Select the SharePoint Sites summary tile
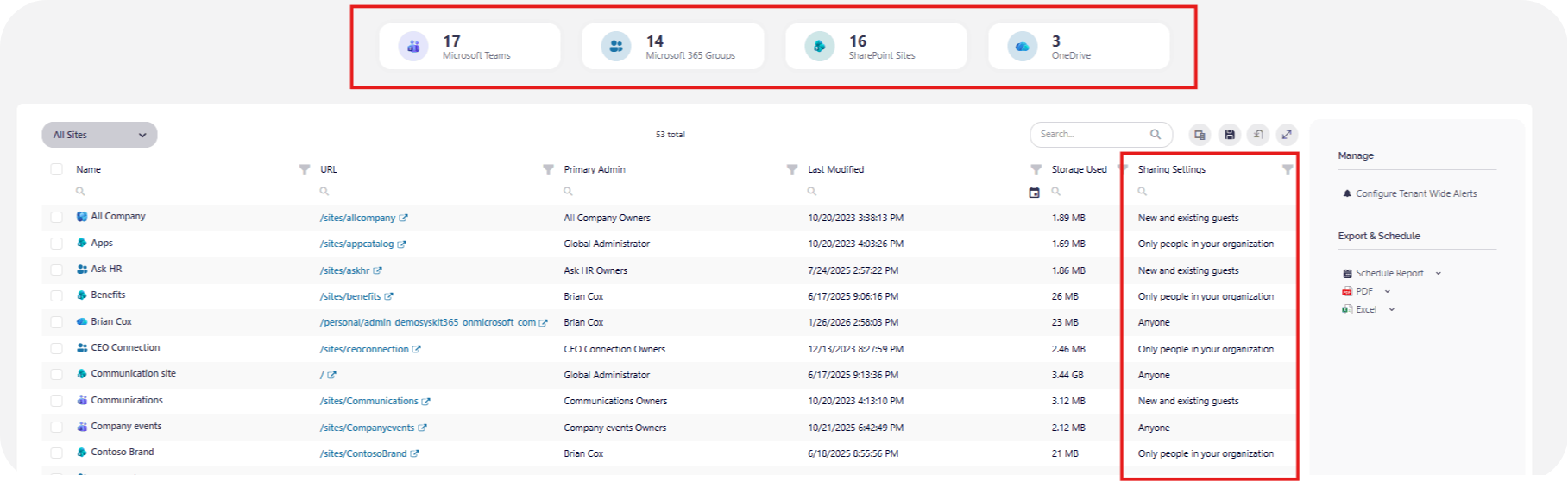The height and width of the screenshot is (482, 1568). pyautogui.click(x=875, y=47)
